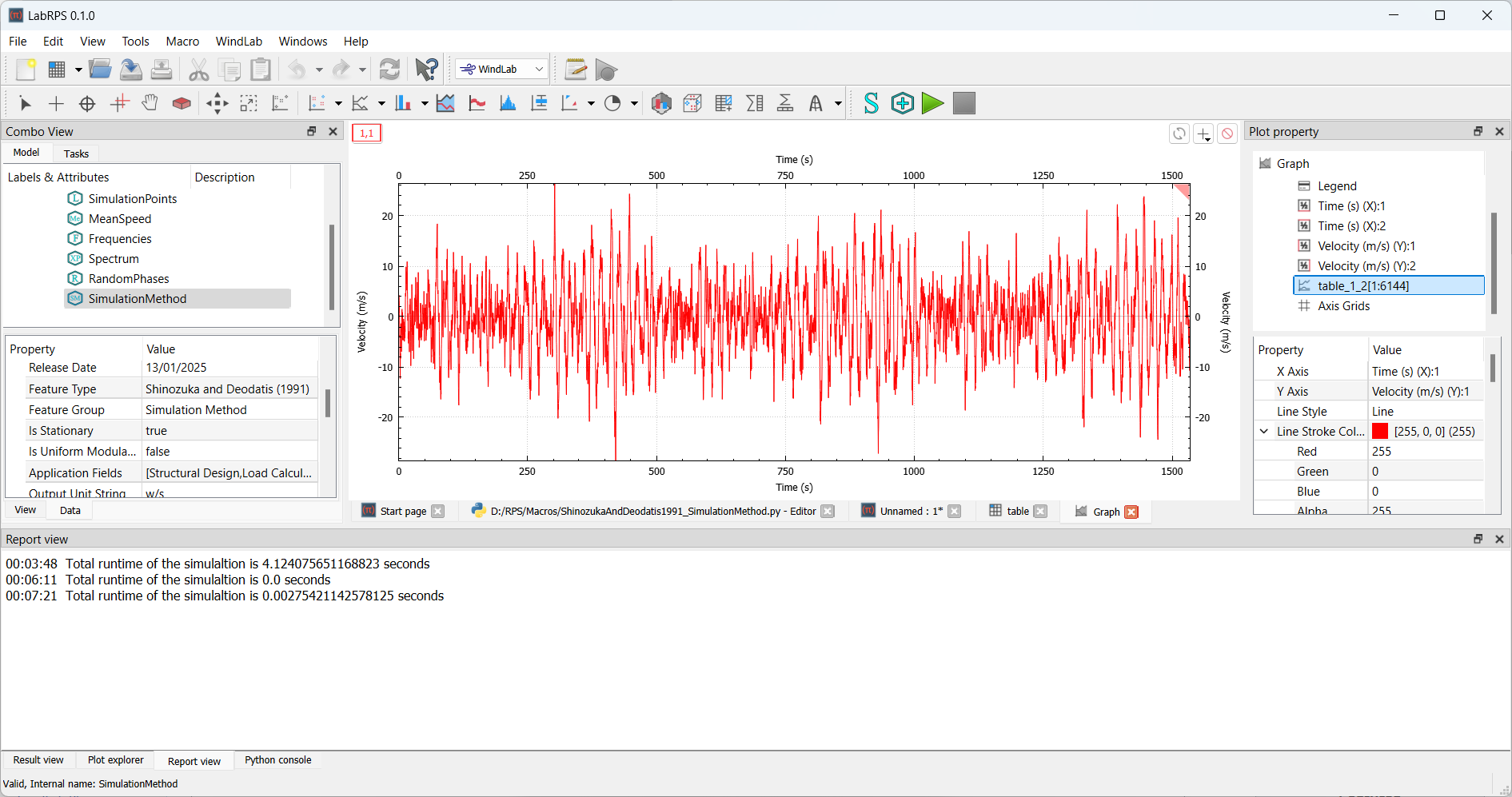1512x797 pixels.
Task: Click the green Run simulation play icon
Action: pos(932,103)
